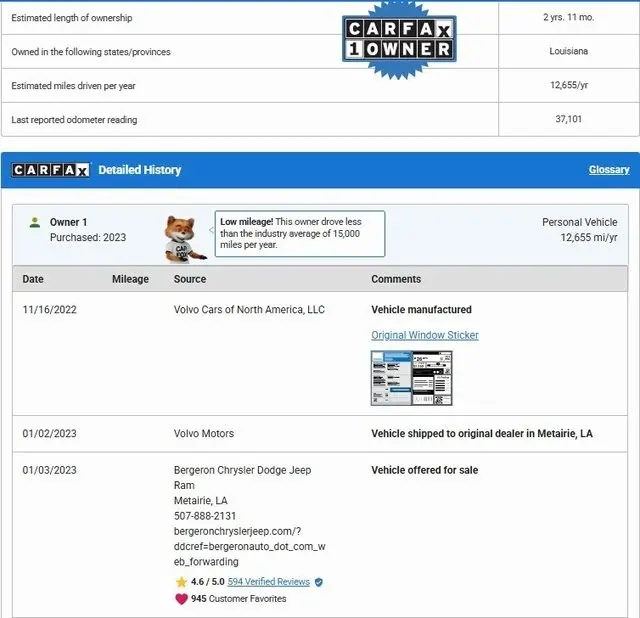This screenshot has height=618, width=640.
Task: Select the Last reported odometer reading row
Action: tap(250, 120)
